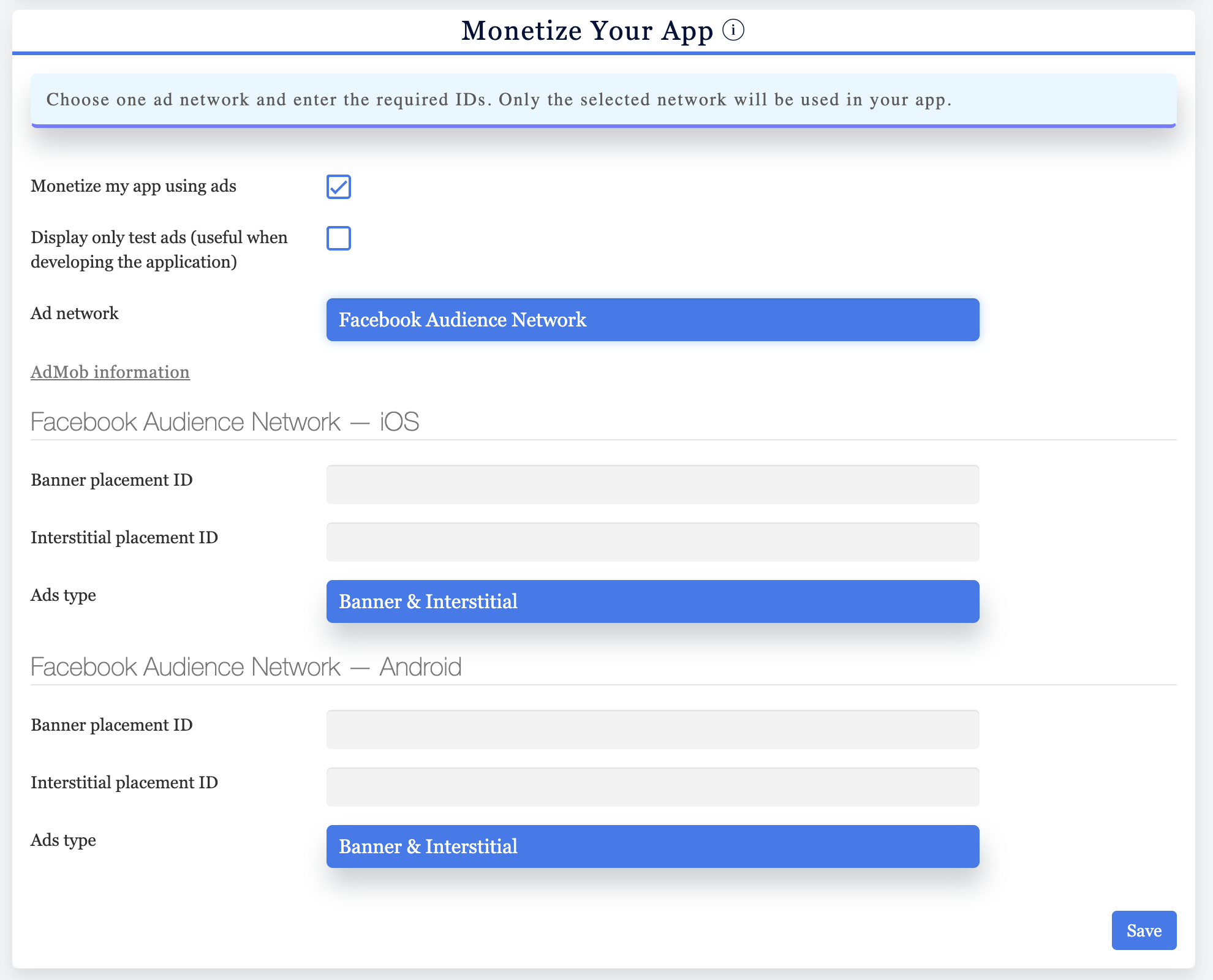This screenshot has height=980, width=1213.
Task: Click the Android Interstitial placement ID input
Action: point(652,787)
